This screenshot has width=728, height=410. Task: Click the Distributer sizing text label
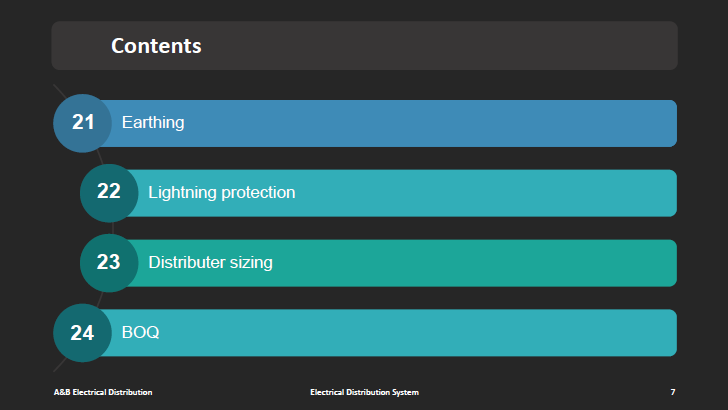[x=210, y=263]
